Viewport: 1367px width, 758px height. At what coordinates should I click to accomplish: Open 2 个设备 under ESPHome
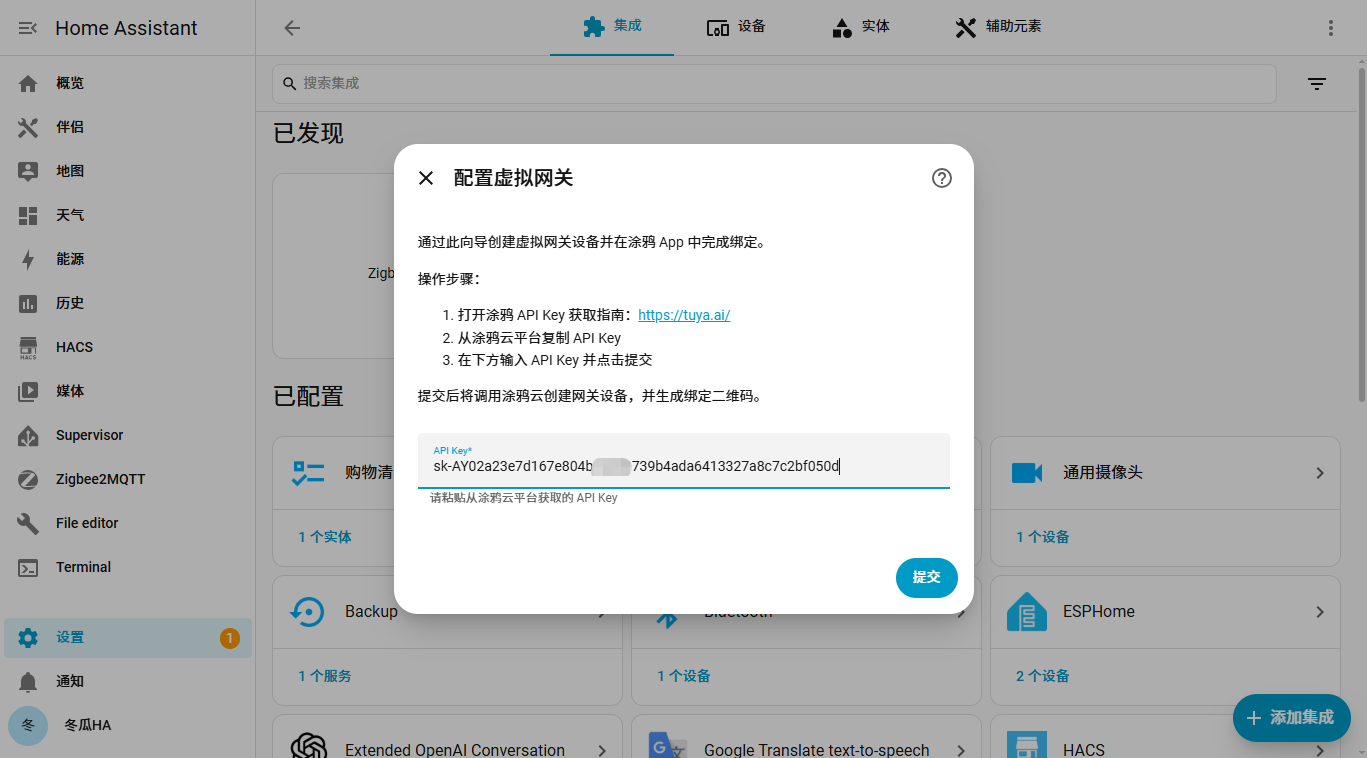click(x=1043, y=676)
